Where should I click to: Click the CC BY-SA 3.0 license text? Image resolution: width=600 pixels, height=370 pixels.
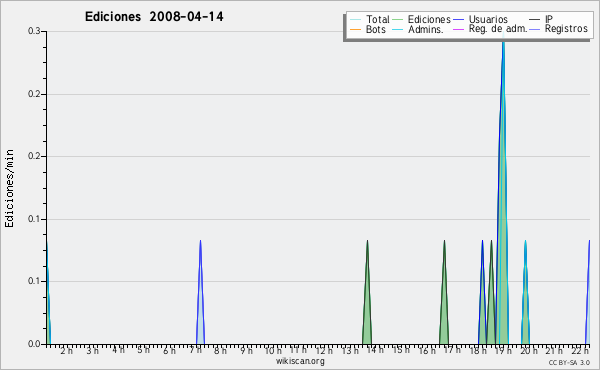coord(569,363)
